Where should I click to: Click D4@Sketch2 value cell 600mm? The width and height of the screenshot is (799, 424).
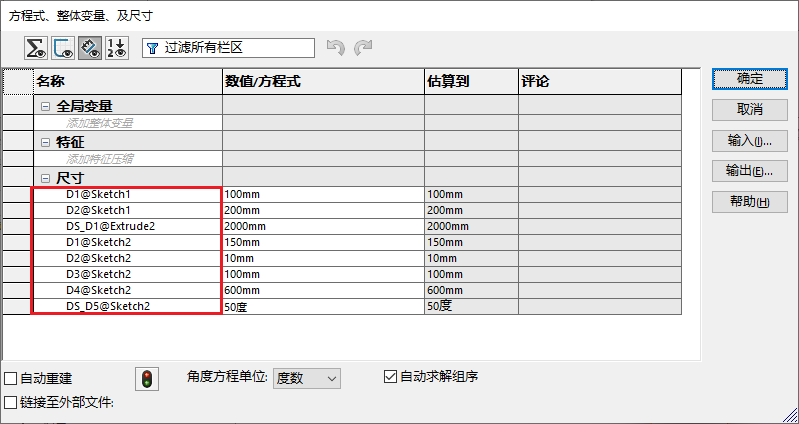[324, 290]
